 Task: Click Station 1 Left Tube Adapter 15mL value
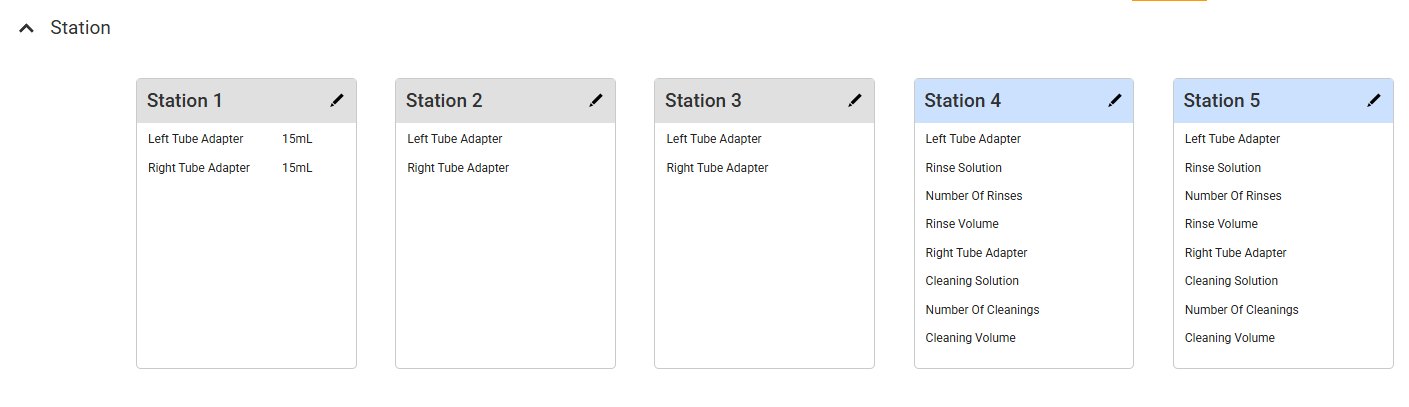tap(297, 139)
